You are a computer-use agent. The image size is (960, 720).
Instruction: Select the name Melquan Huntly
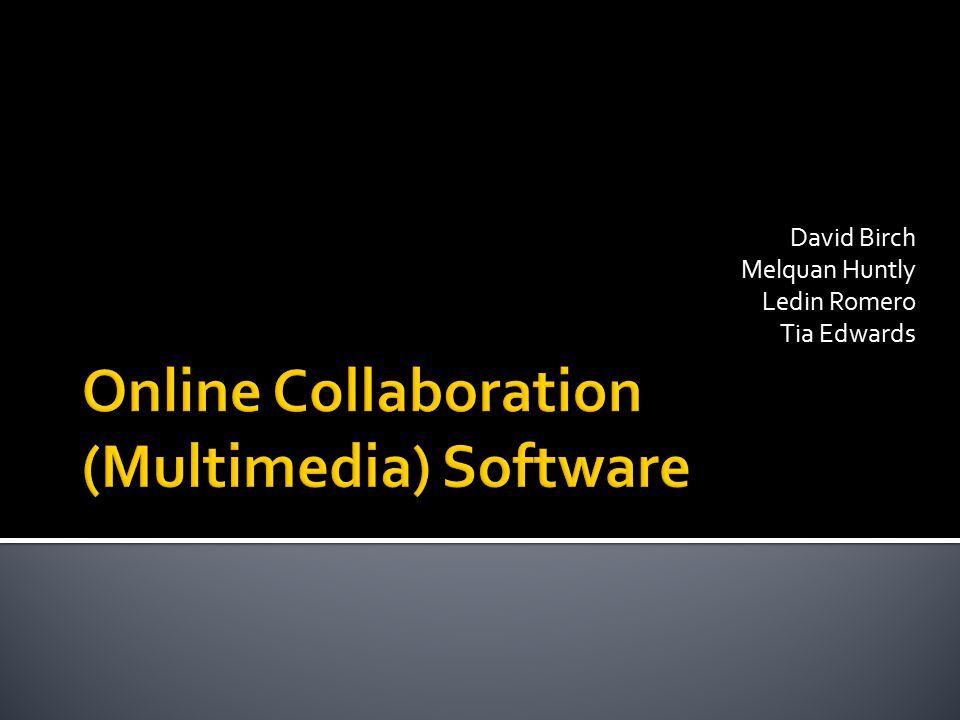(828, 270)
